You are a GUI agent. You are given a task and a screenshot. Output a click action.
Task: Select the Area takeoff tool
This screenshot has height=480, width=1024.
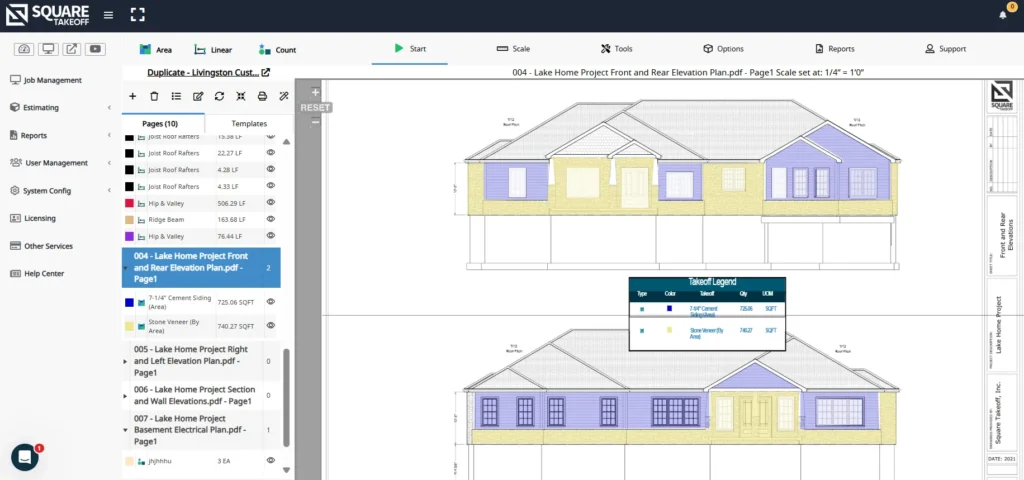tap(155, 50)
